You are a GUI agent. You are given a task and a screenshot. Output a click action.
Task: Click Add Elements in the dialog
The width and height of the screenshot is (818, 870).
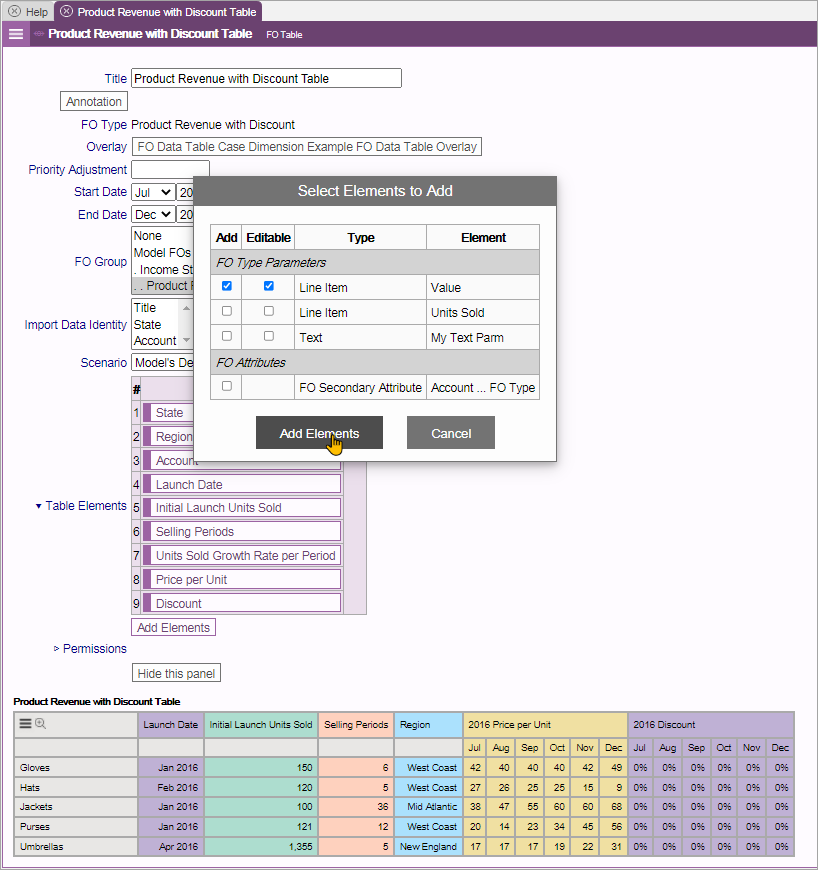319,433
